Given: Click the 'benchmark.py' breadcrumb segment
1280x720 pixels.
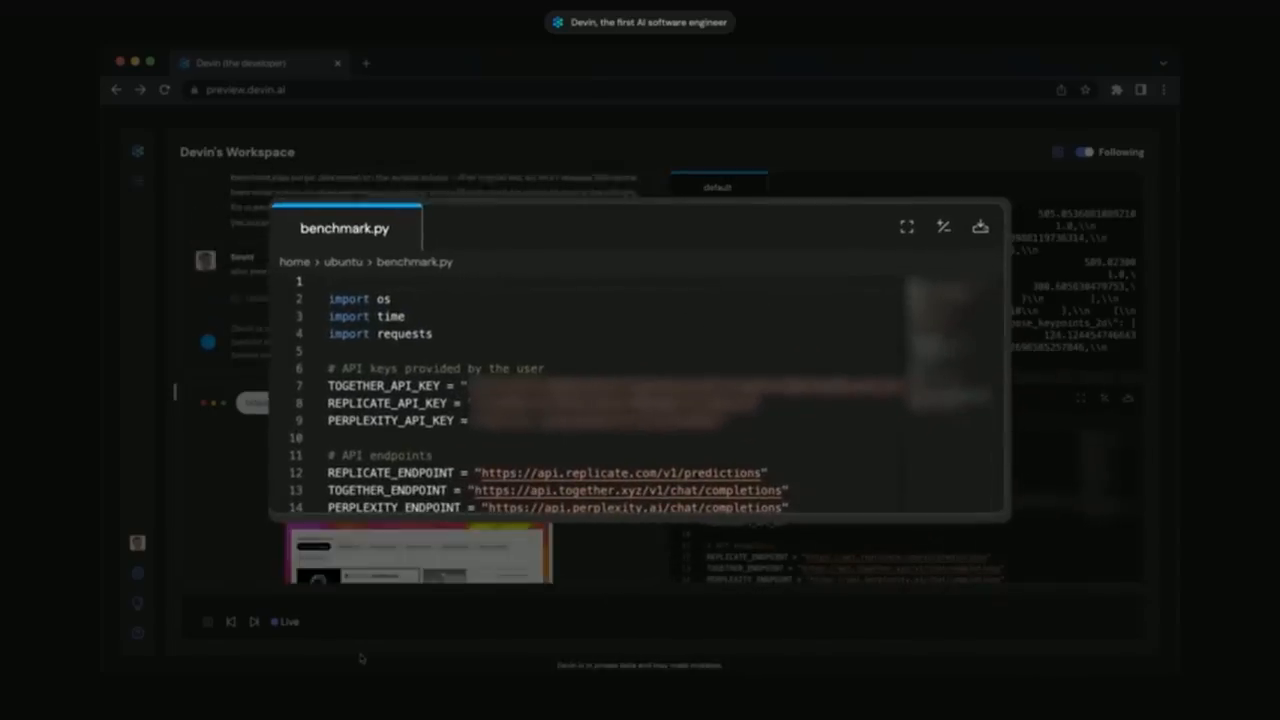Looking at the screenshot, I should click(x=414, y=262).
